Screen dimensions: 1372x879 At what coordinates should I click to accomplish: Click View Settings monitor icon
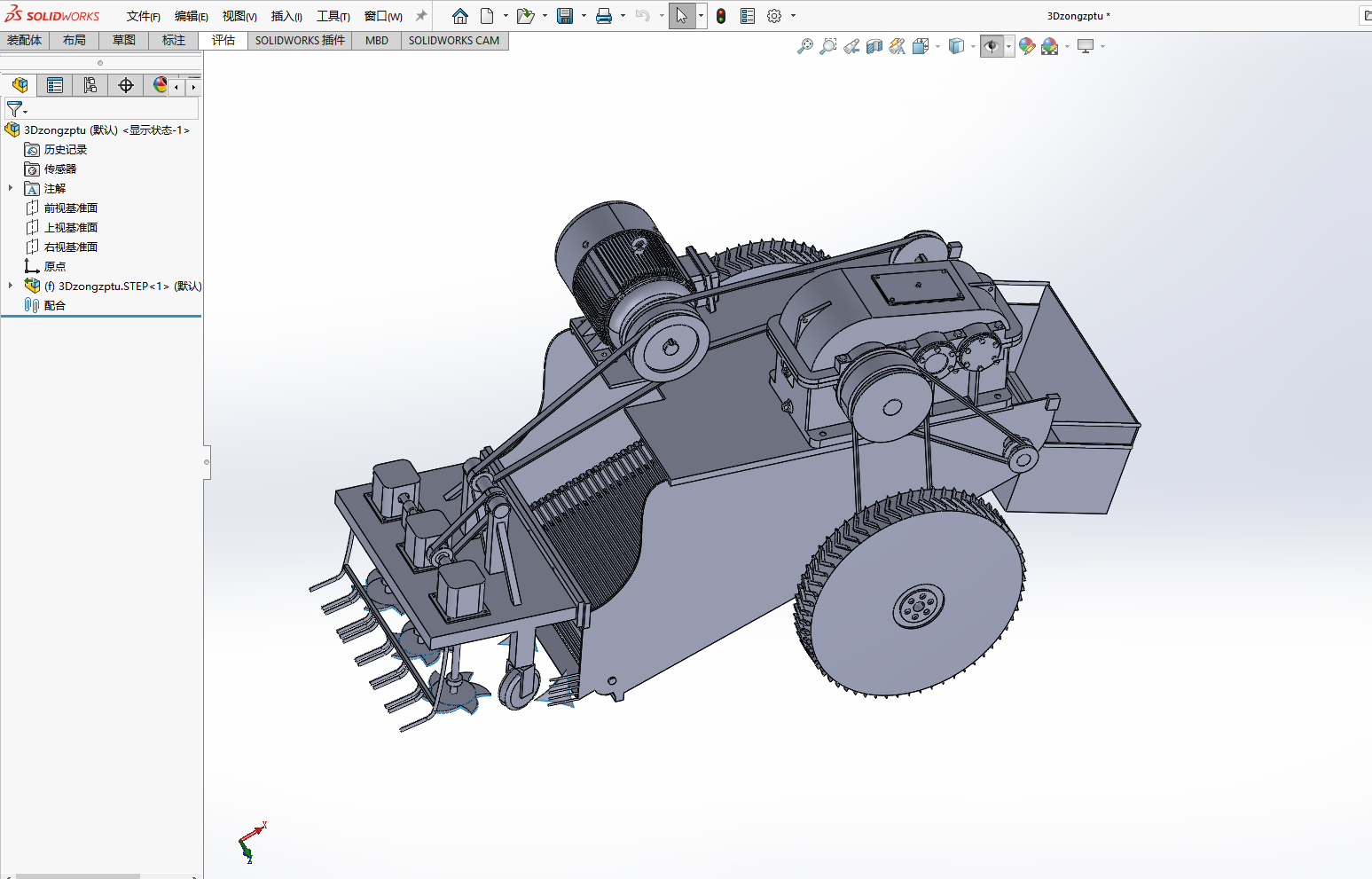pos(1086,46)
